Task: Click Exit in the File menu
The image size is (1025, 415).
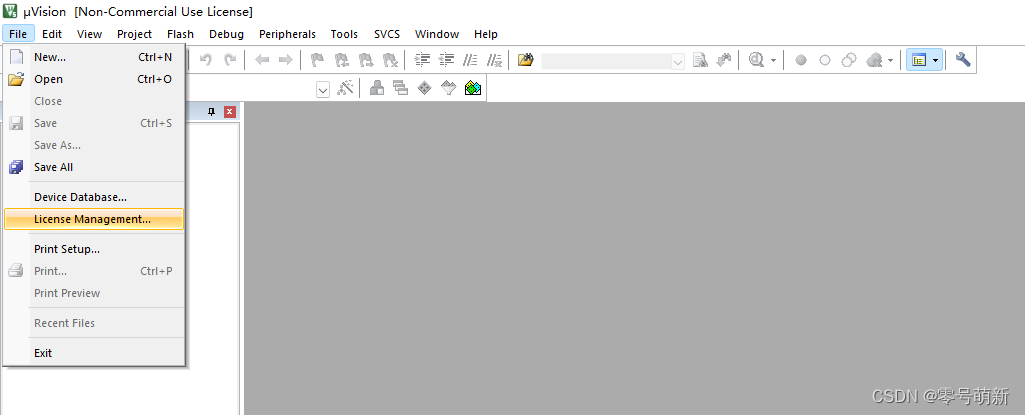Action: click(94, 353)
